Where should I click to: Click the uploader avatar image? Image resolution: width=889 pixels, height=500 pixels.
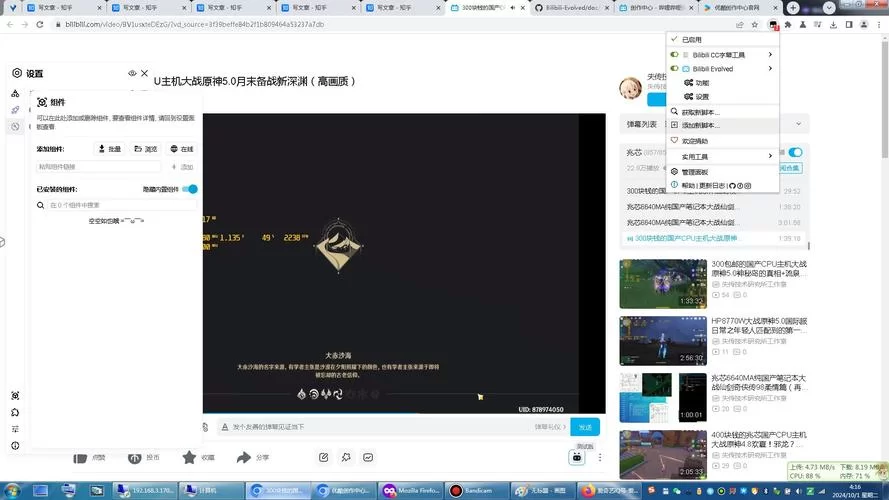[x=630, y=88]
